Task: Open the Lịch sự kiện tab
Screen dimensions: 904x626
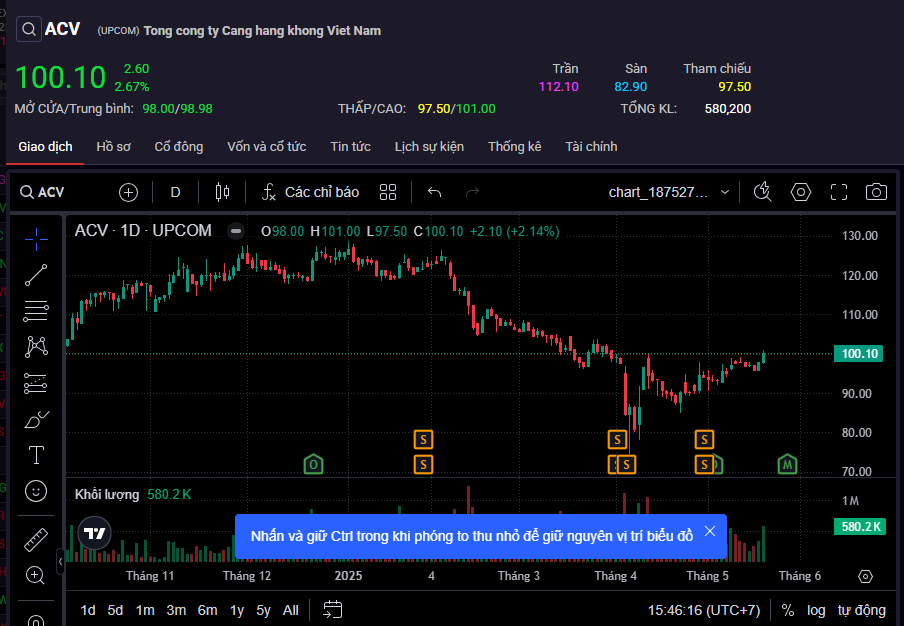Action: 429,146
